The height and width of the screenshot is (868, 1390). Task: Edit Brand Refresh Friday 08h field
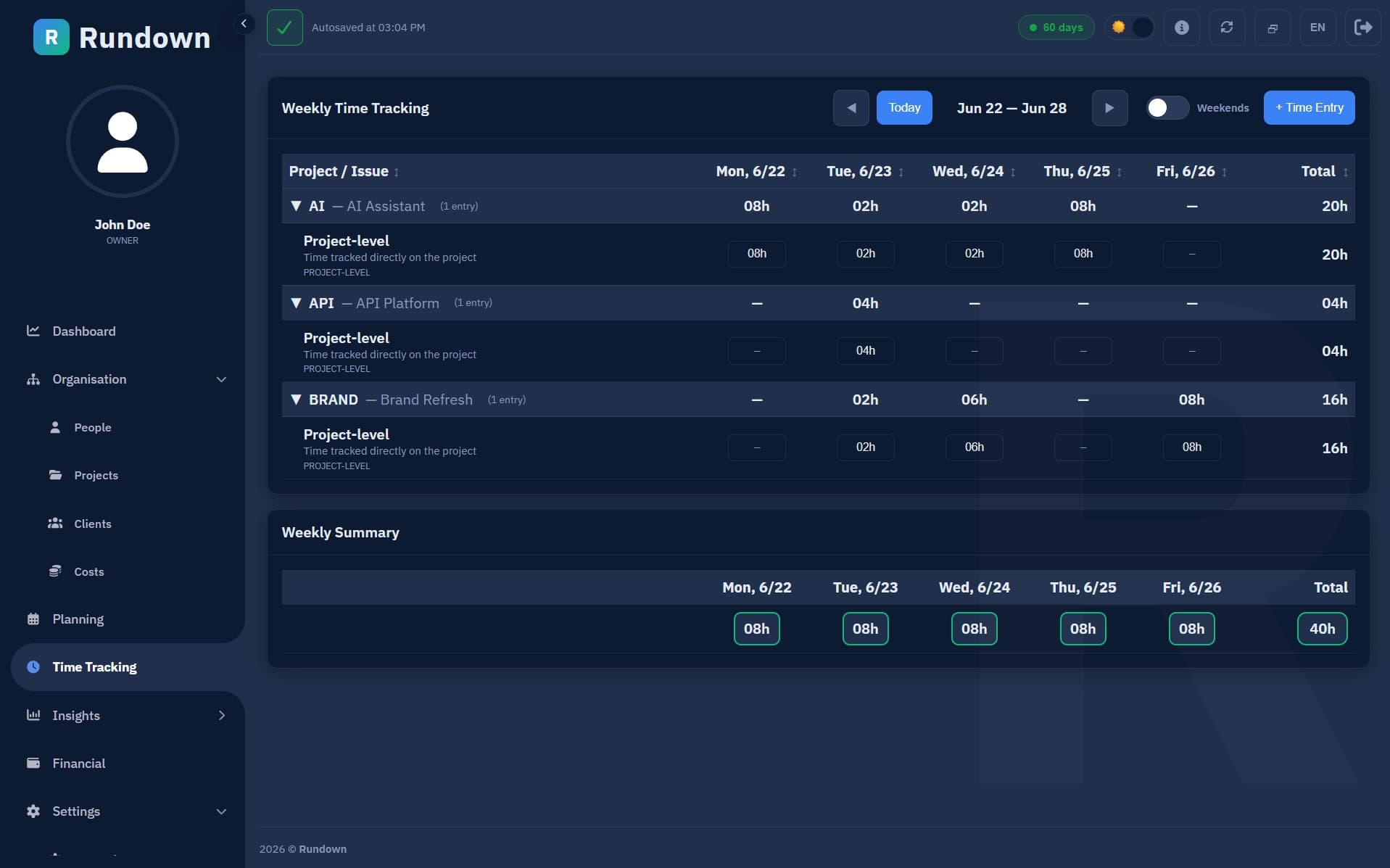[1191, 447]
